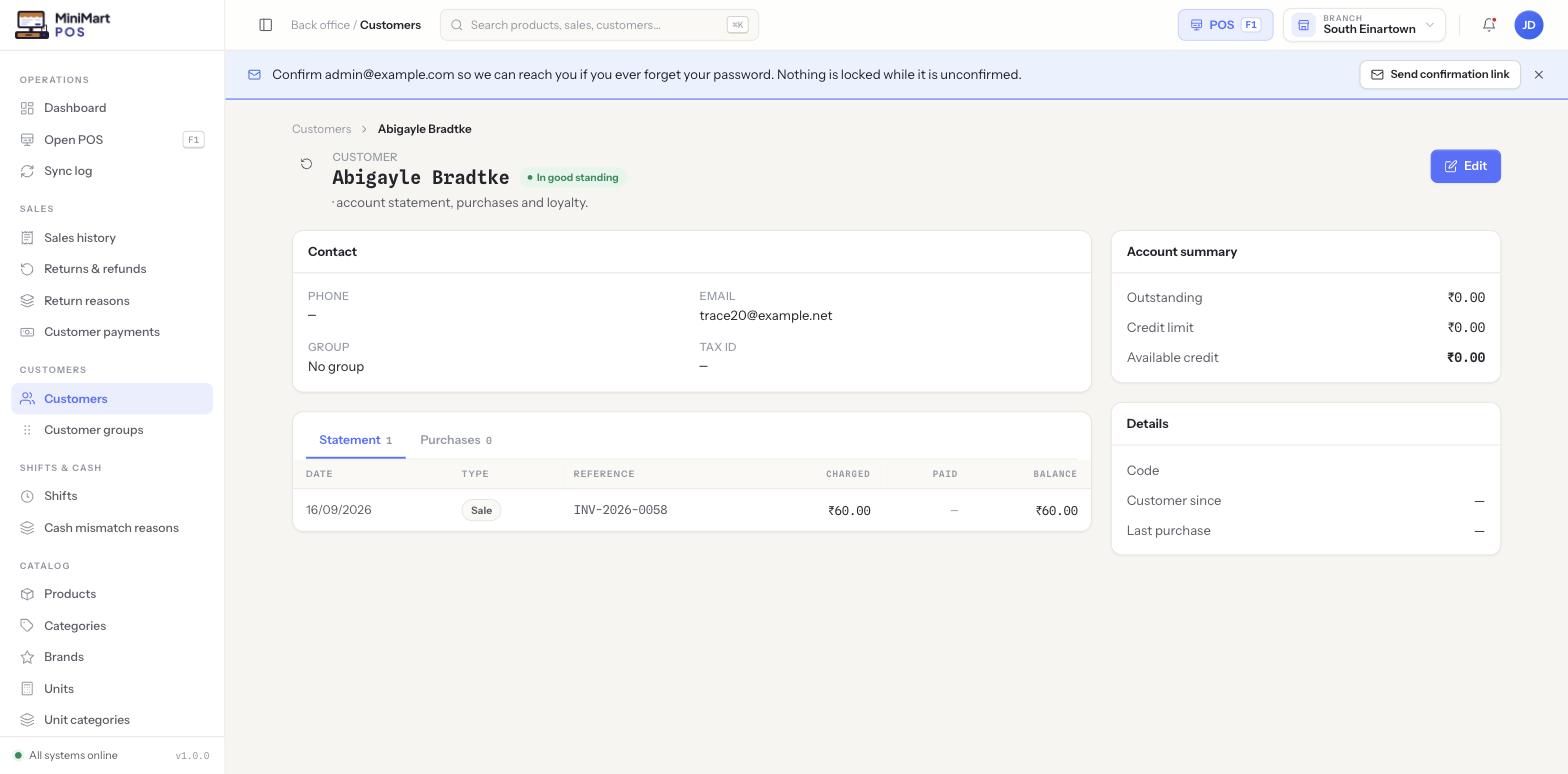Click invoice reference INV-2026-0058
This screenshot has width=1568, height=774.
click(620, 510)
